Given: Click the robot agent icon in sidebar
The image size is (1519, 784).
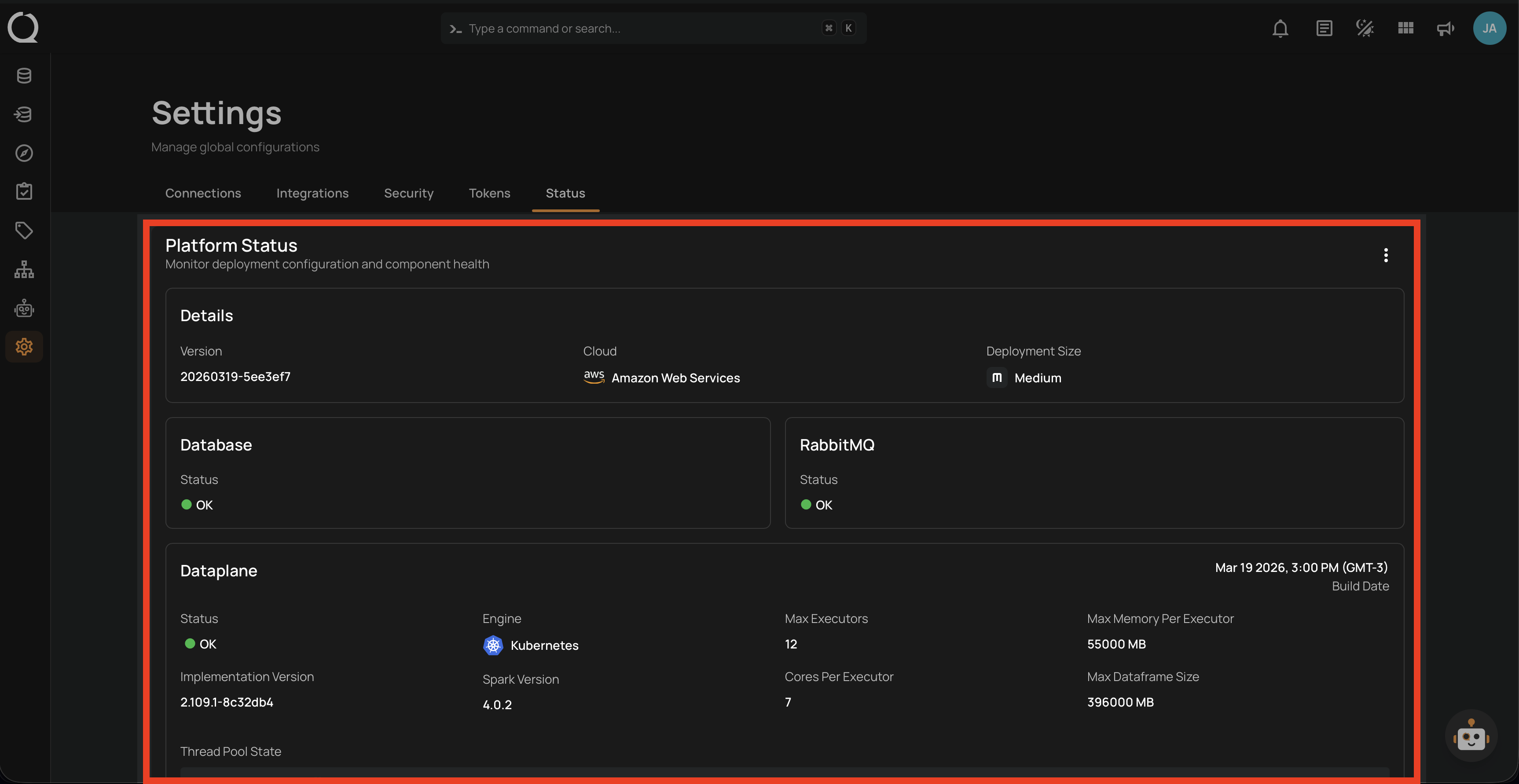Looking at the screenshot, I should point(24,308).
